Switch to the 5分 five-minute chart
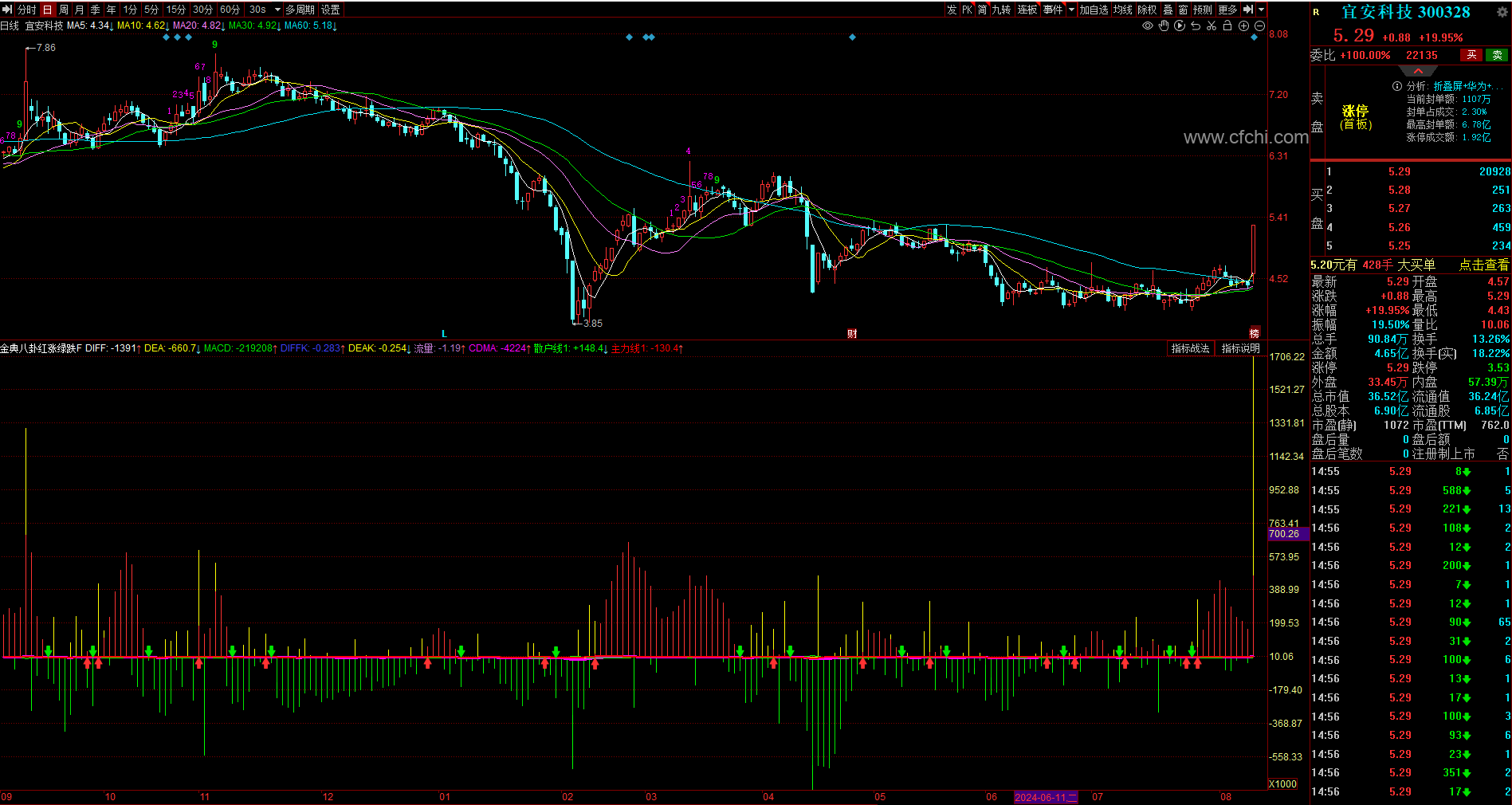 click(151, 10)
